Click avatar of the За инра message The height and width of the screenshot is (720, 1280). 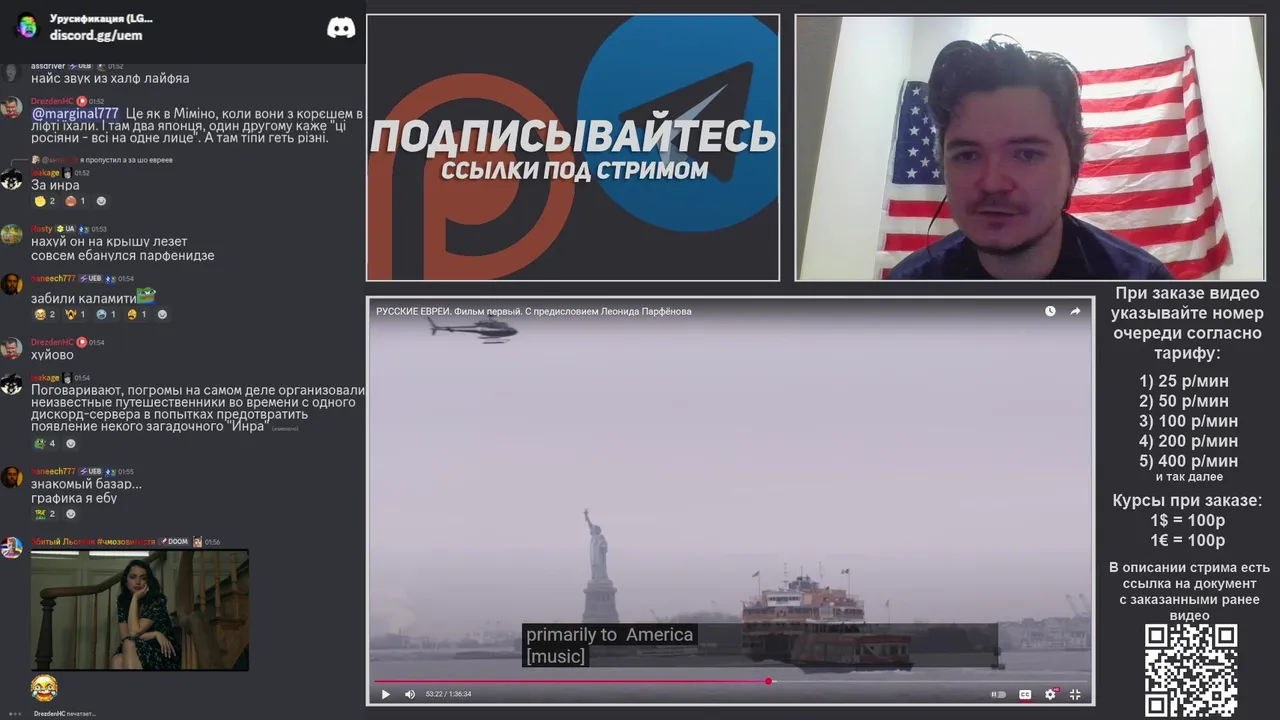point(11,179)
